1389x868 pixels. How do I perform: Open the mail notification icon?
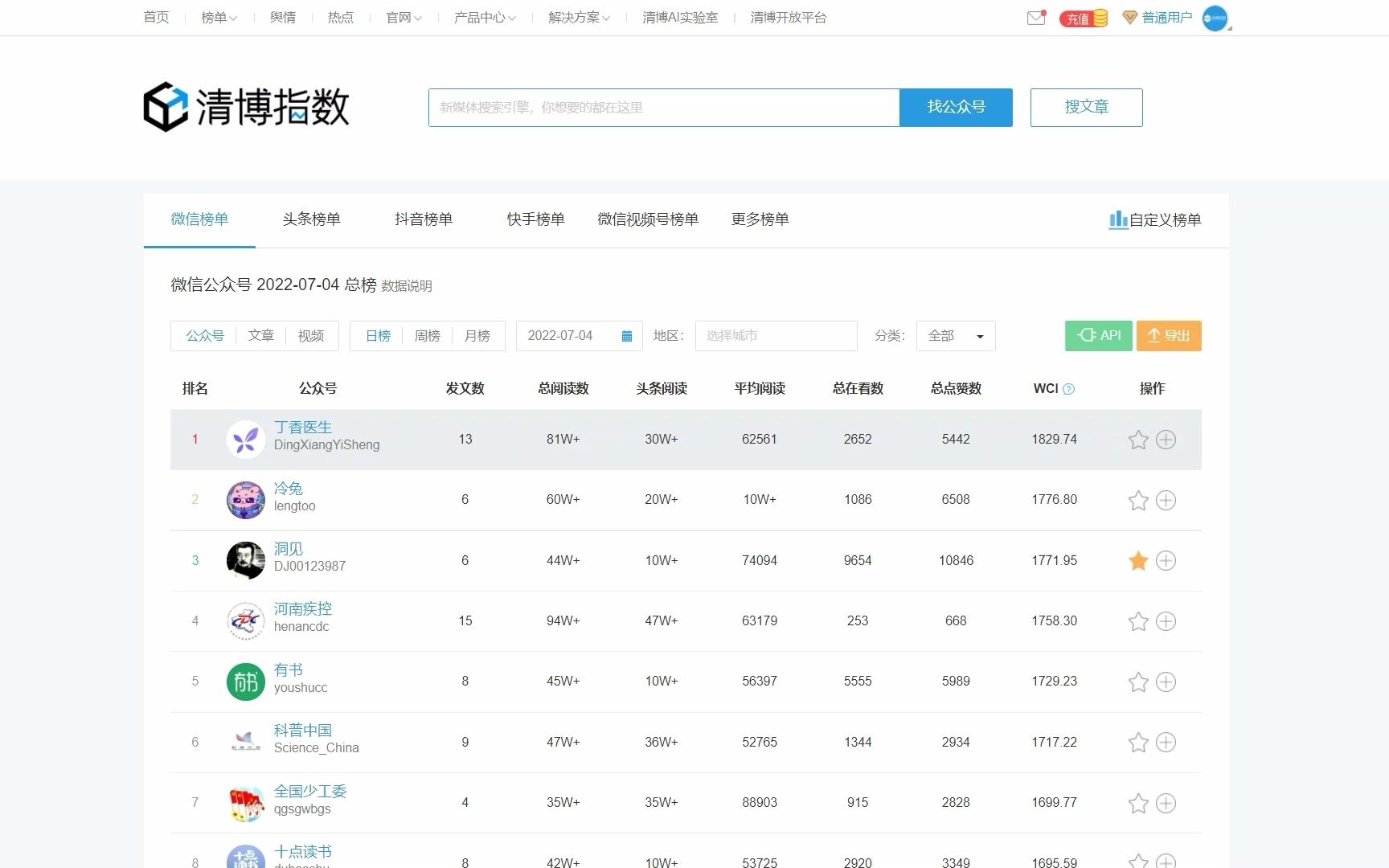1036,18
